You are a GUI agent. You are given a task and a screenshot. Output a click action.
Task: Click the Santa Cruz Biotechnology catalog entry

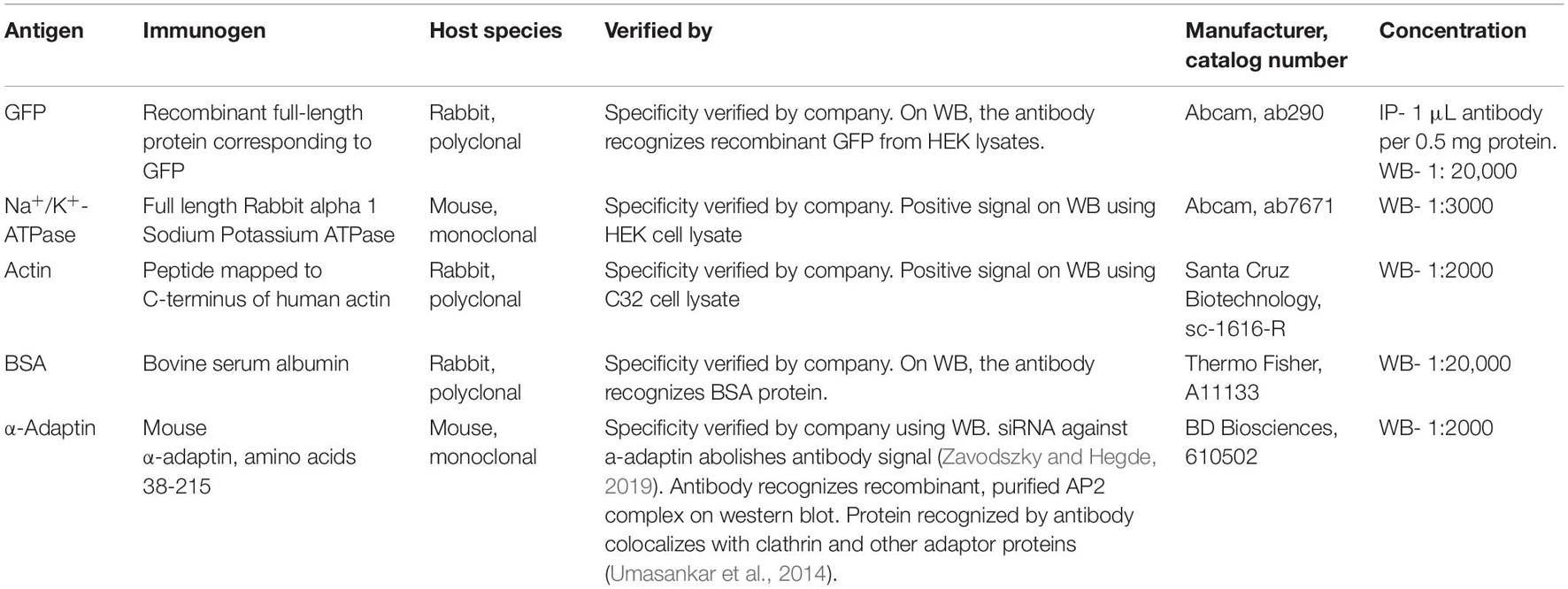coord(1253,300)
